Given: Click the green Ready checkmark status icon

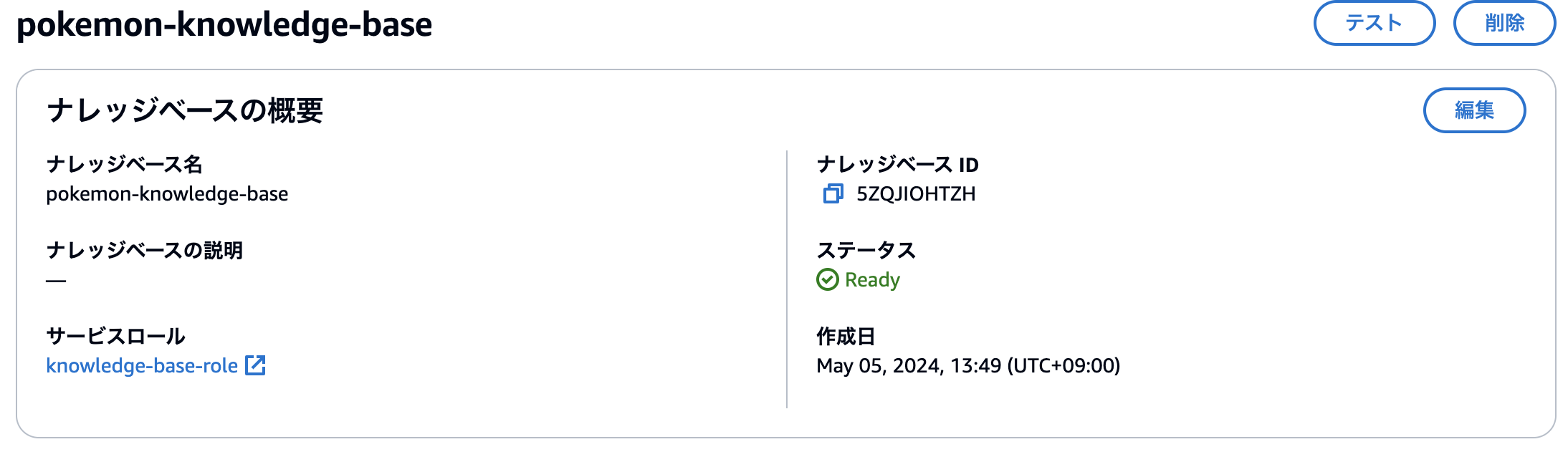Looking at the screenshot, I should (x=827, y=279).
